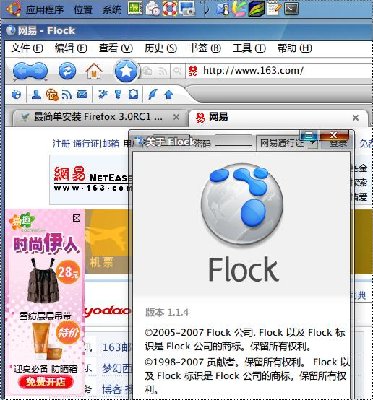
Task: Open the Media Bar icon in Flock toolbar
Action: [x=52, y=95]
